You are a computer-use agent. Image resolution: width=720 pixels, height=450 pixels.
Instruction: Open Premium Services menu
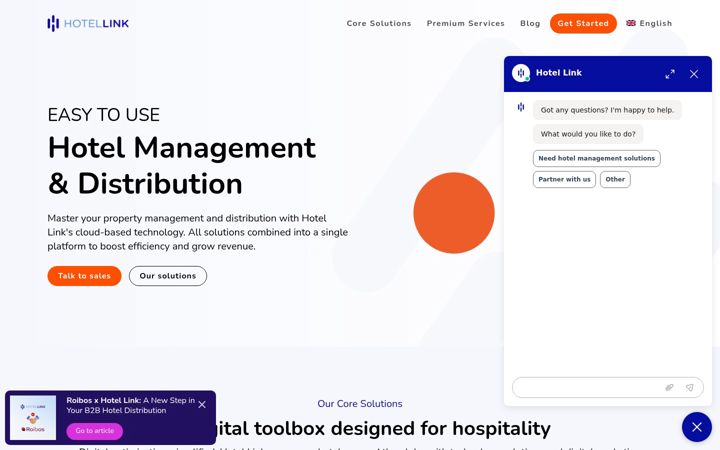(x=465, y=23)
